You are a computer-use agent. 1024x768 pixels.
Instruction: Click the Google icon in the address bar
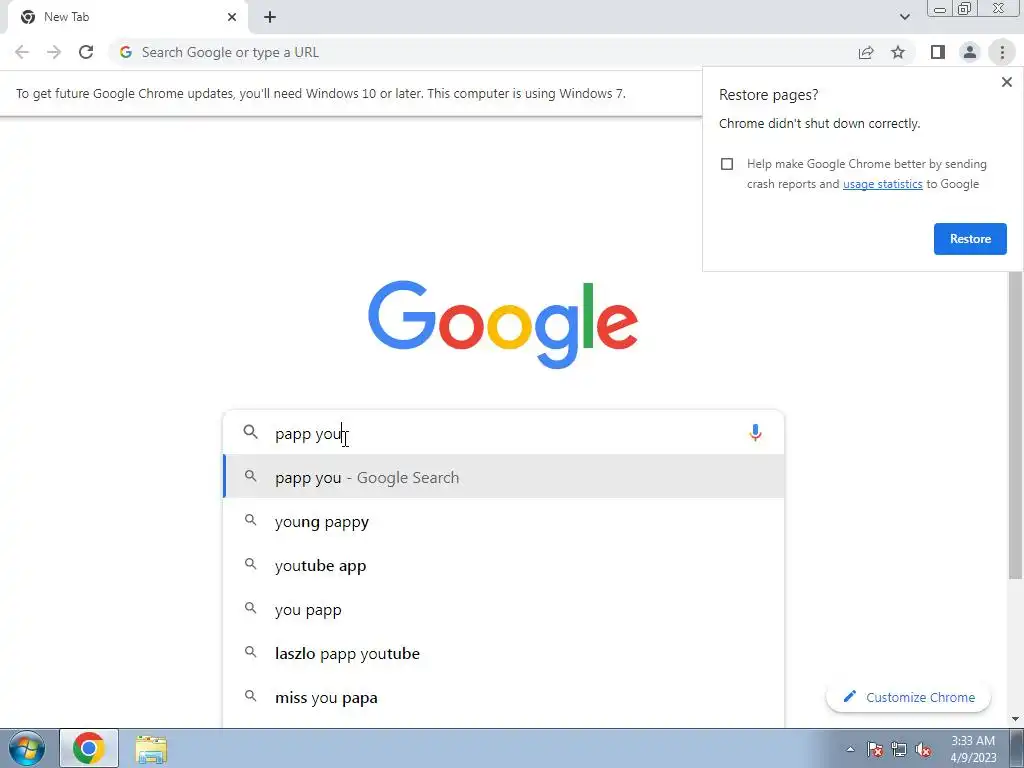pos(126,52)
